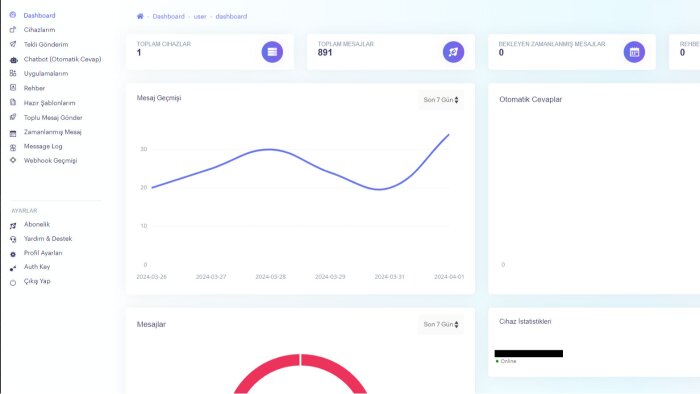This screenshot has height=394, width=700.
Task: Open Zamanlanmış Mesaj menu item
Action: [x=53, y=132]
